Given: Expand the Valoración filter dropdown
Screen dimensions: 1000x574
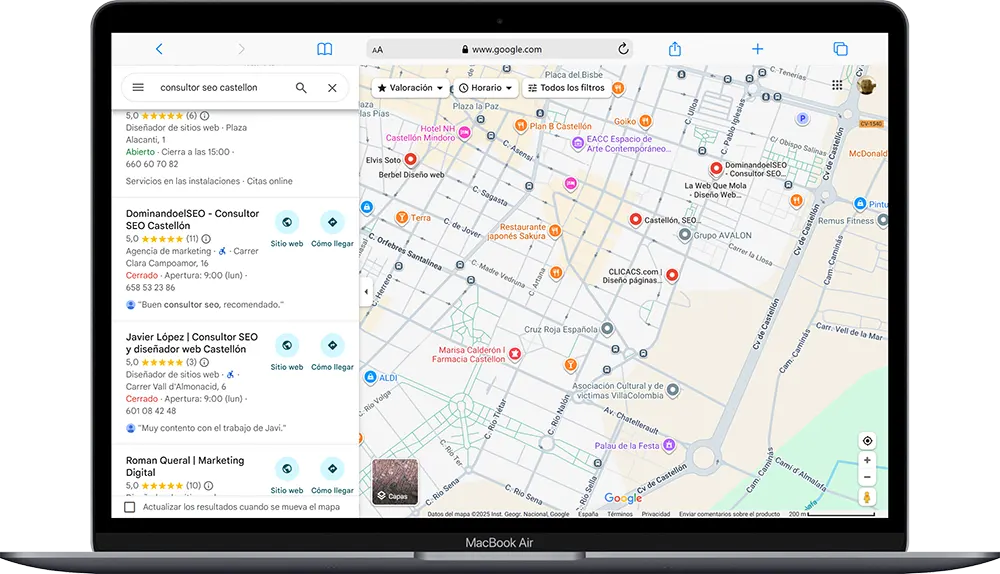Looking at the screenshot, I should (410, 88).
